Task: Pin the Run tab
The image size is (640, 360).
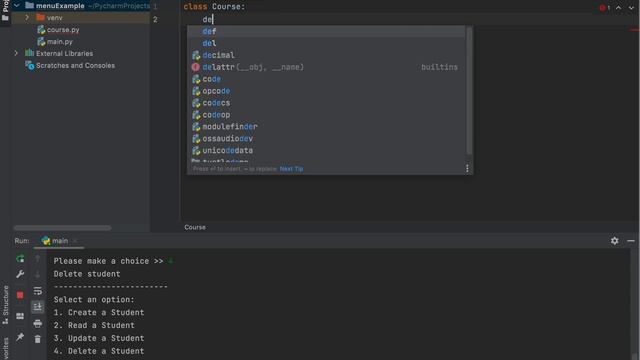Action: (20, 337)
